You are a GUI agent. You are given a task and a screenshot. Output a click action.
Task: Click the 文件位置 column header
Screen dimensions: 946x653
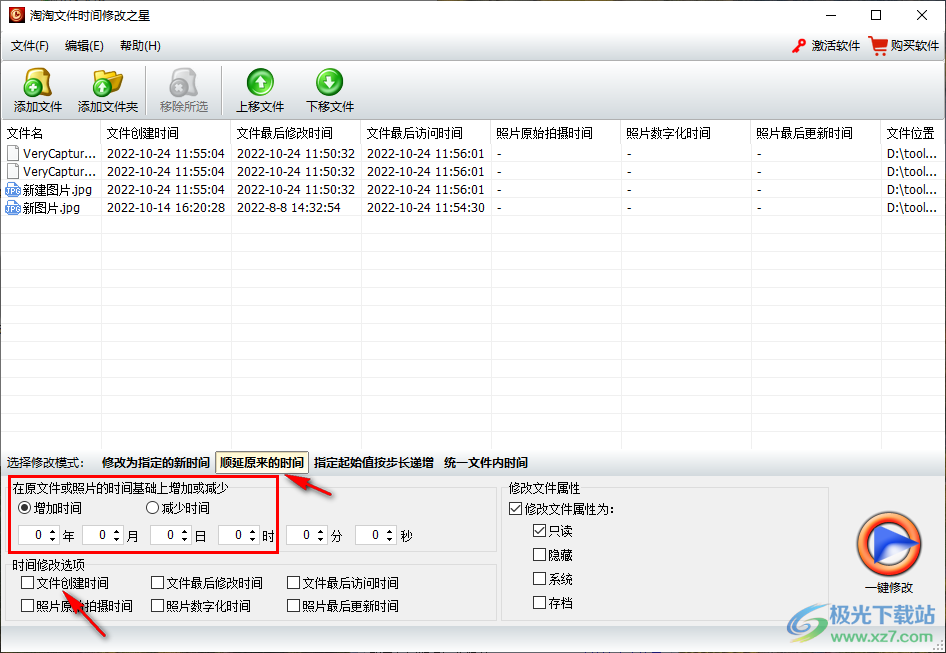pos(912,133)
